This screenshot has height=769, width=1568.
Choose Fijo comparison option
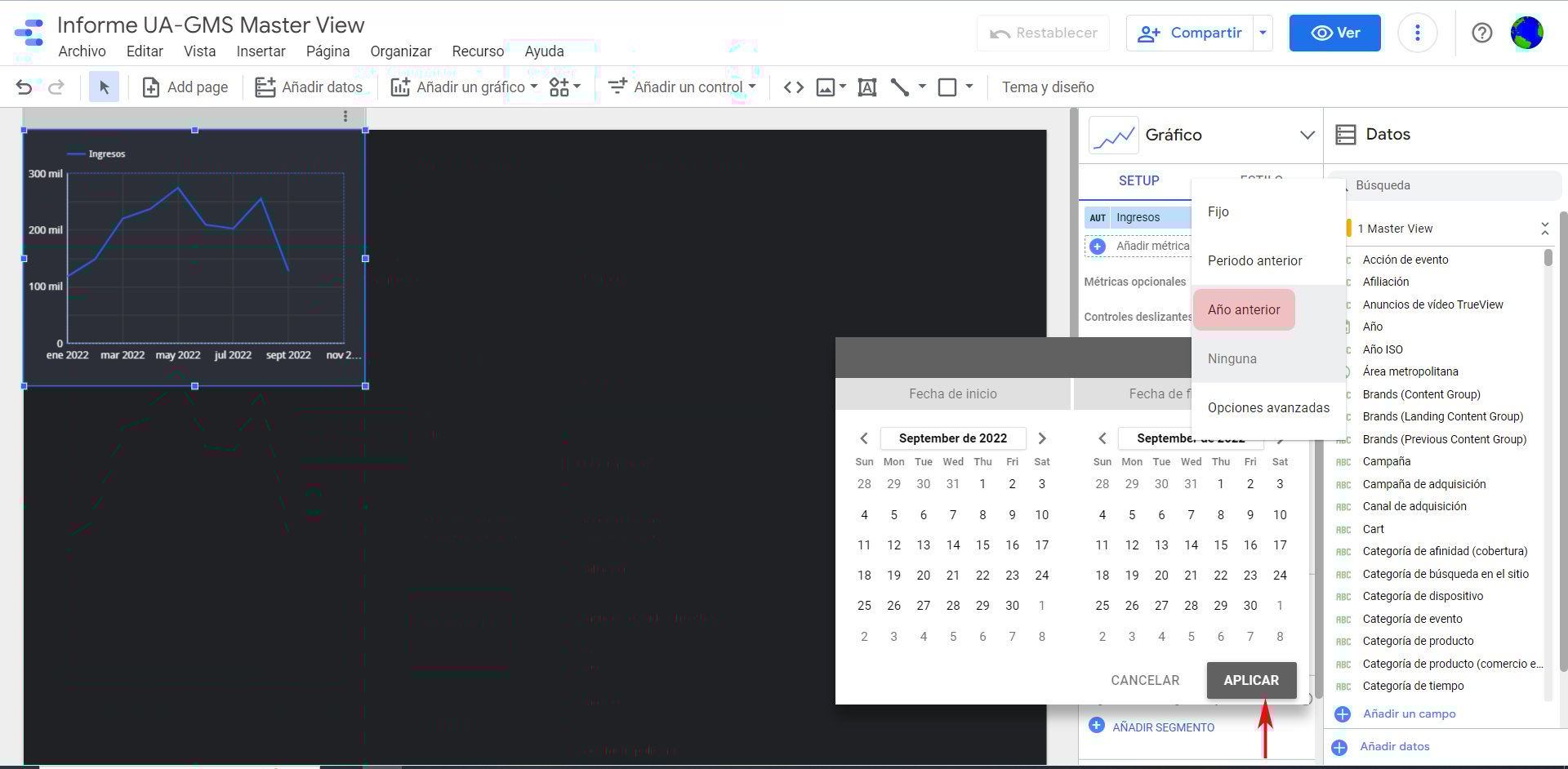[x=1268, y=211]
